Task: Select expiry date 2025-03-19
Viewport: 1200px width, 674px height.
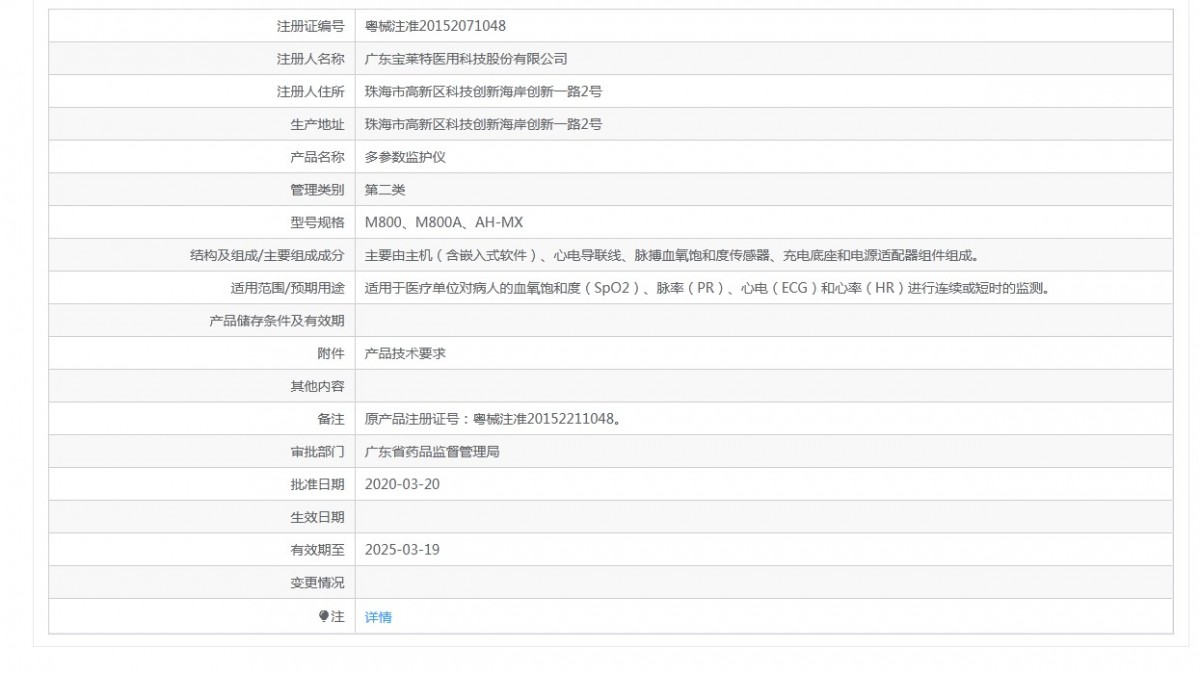Action: (403, 549)
